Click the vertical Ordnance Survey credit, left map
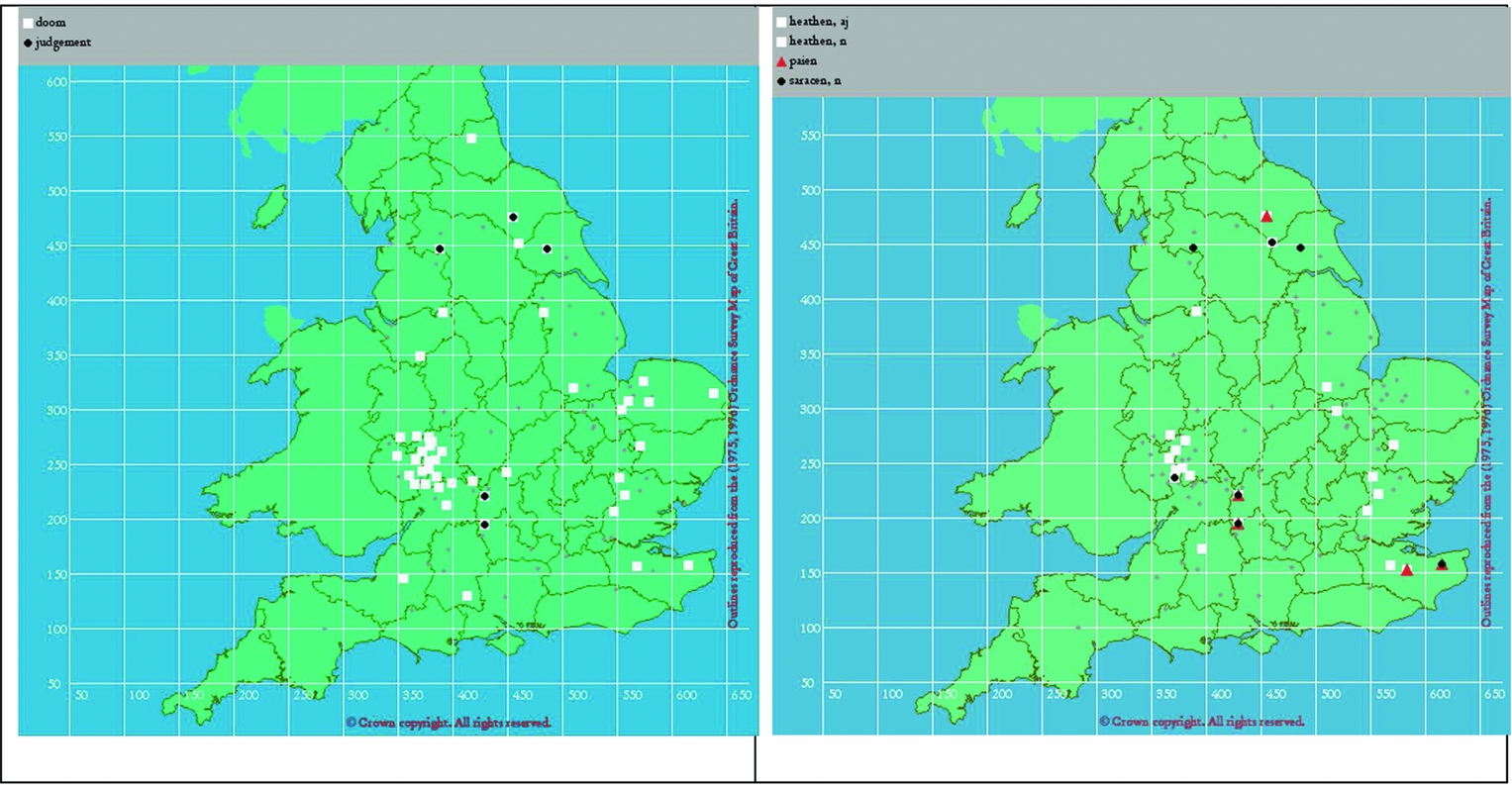The image size is (1512, 789). (x=734, y=411)
